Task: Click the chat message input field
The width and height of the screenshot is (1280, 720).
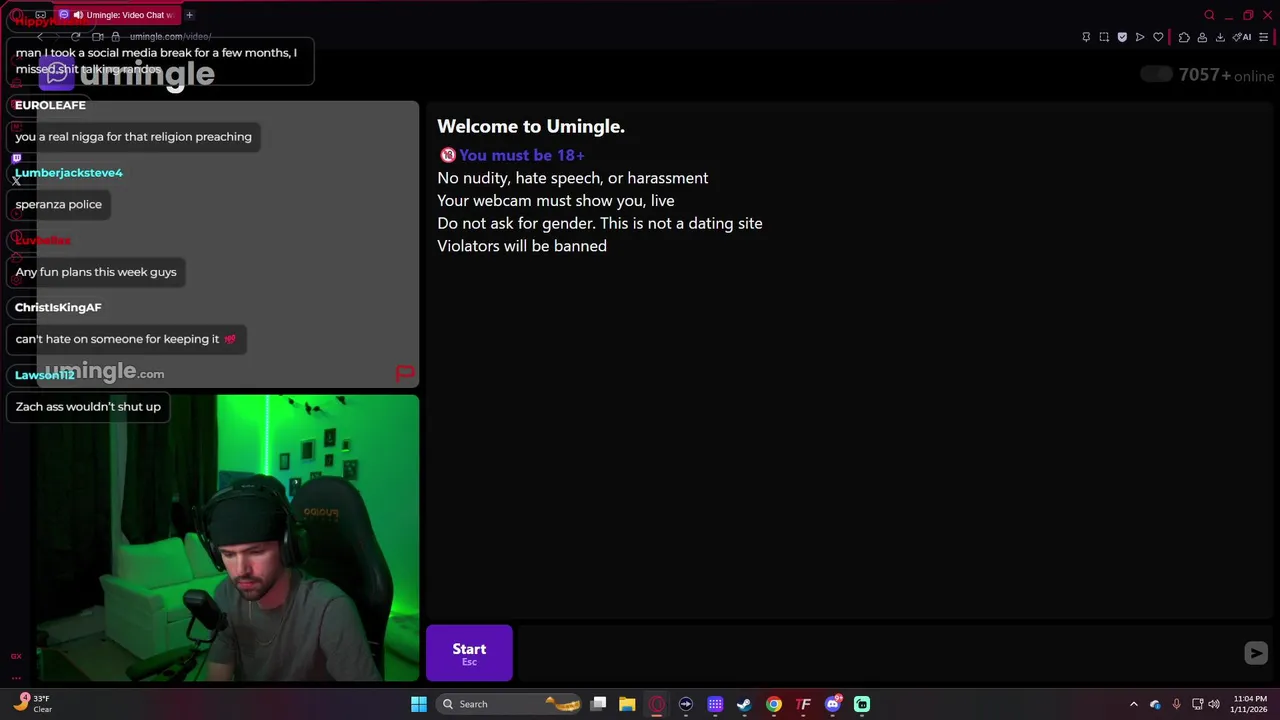Action: point(876,653)
